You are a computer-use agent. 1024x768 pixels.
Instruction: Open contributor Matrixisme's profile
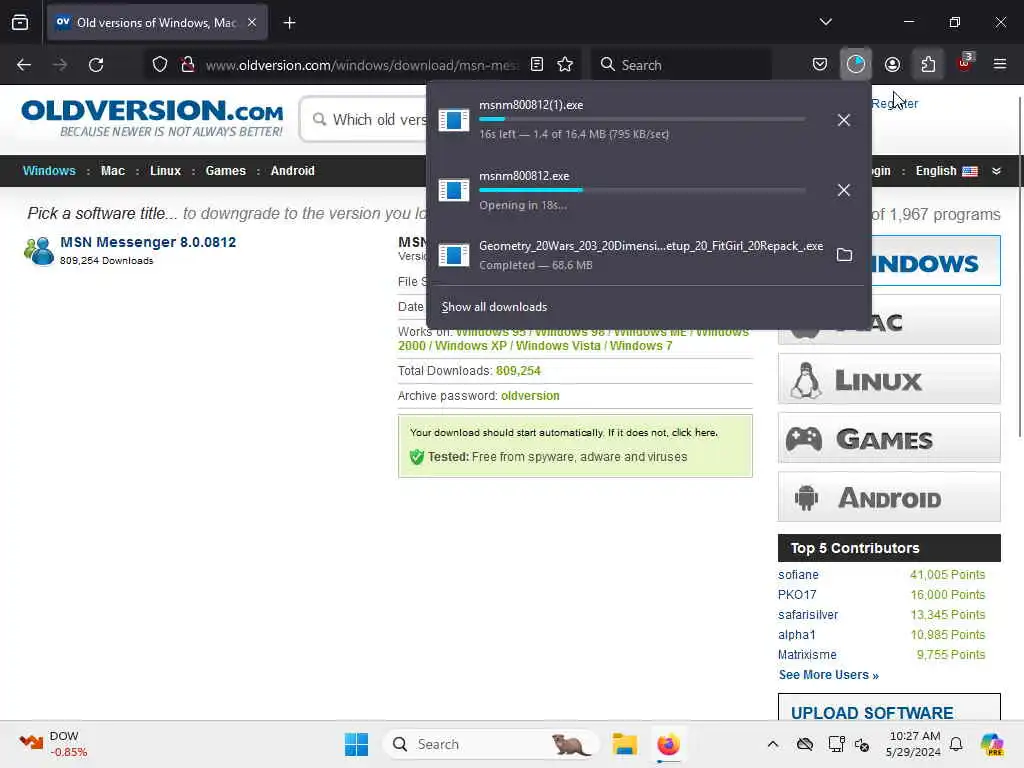807,654
